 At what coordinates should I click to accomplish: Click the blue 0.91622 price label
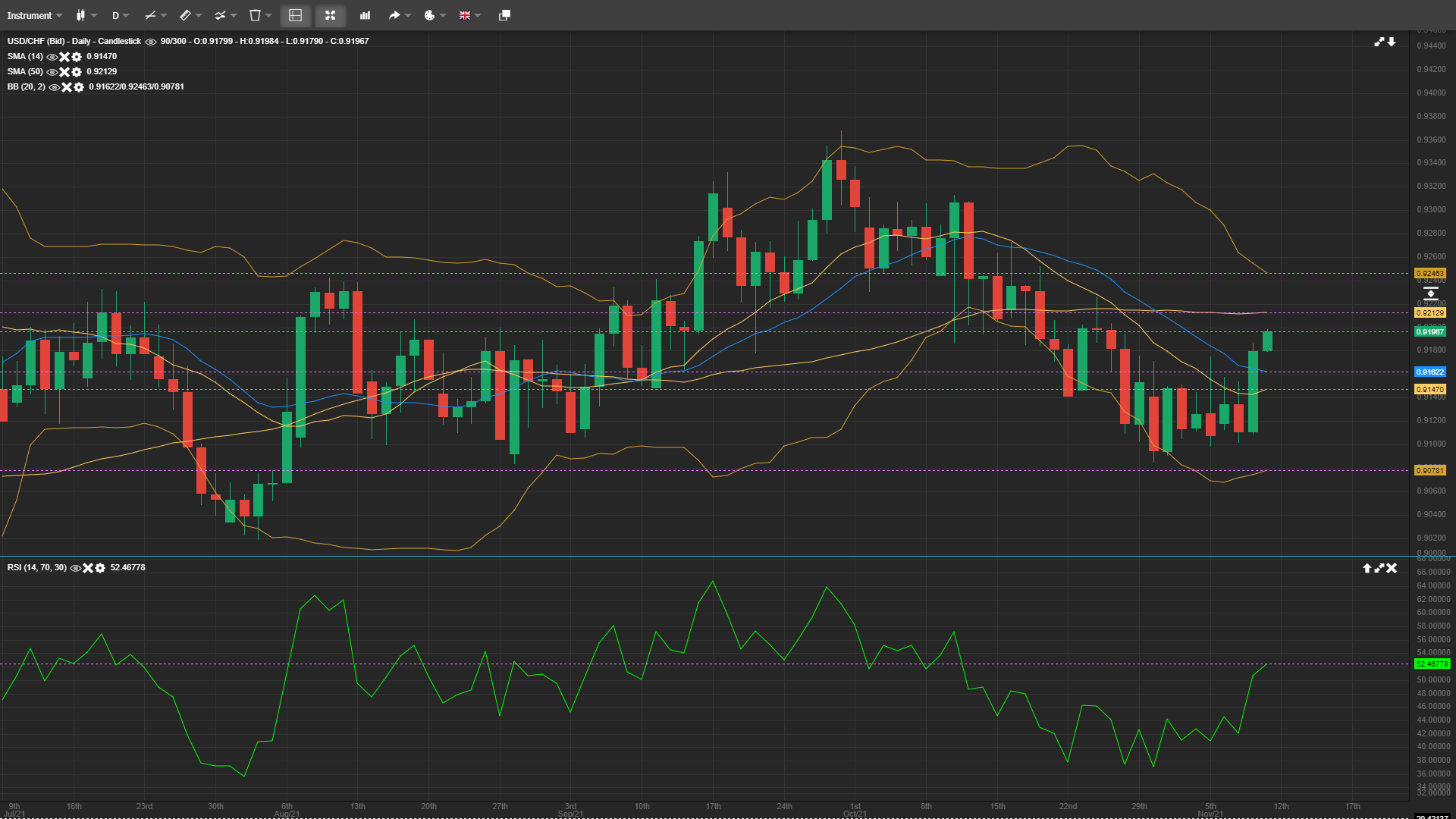(x=1430, y=372)
